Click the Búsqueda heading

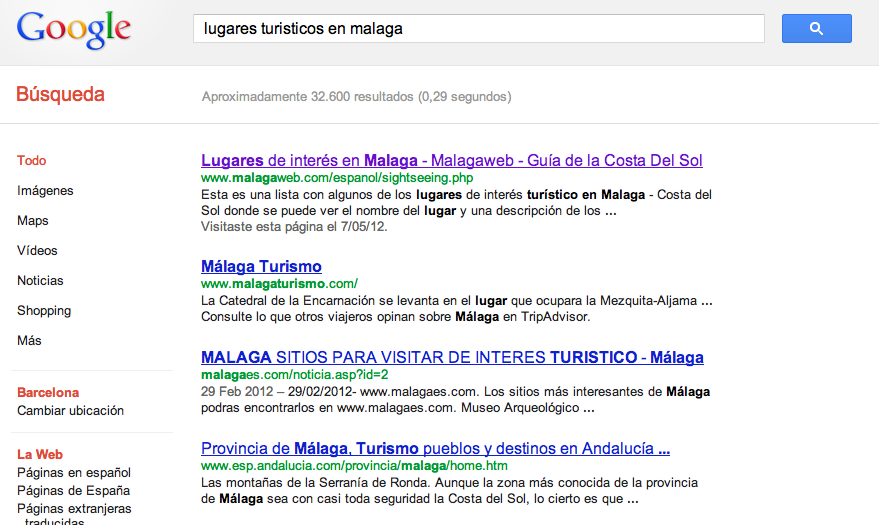(60, 95)
